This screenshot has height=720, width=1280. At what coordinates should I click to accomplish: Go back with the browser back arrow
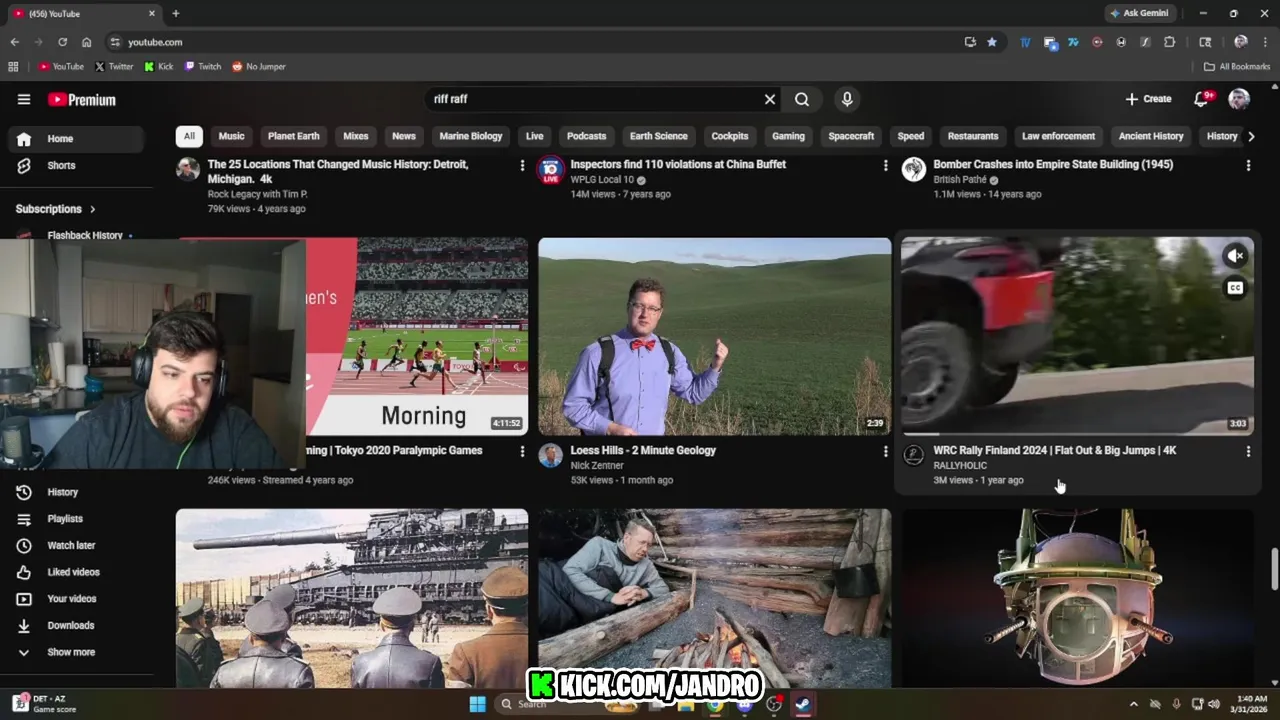14,42
